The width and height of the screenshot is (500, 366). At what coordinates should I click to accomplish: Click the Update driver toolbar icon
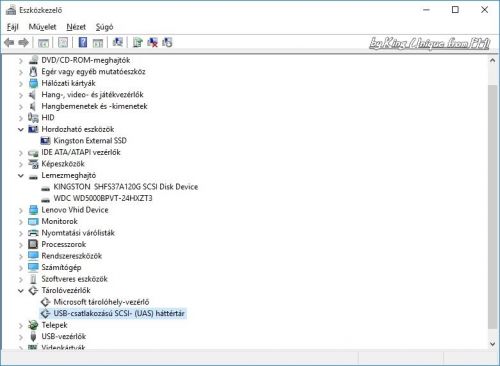coord(137,42)
